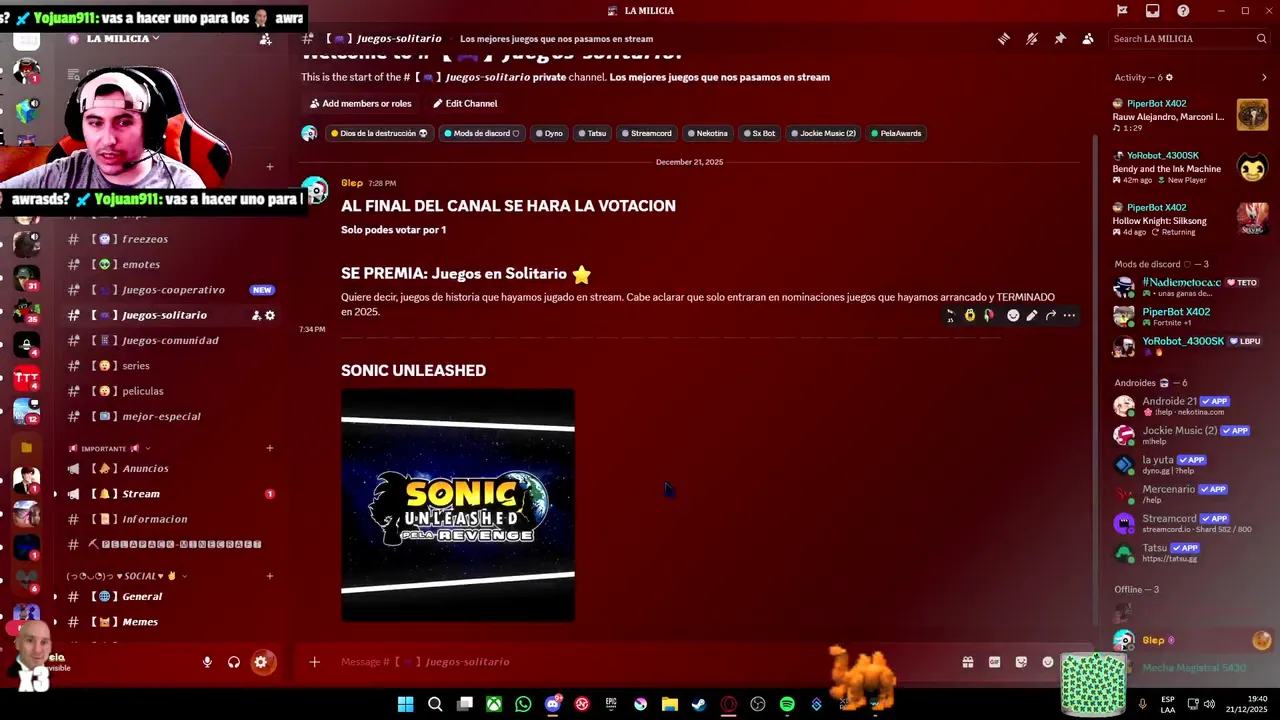
Task: Select Mods de discord role chip
Action: [x=481, y=133]
